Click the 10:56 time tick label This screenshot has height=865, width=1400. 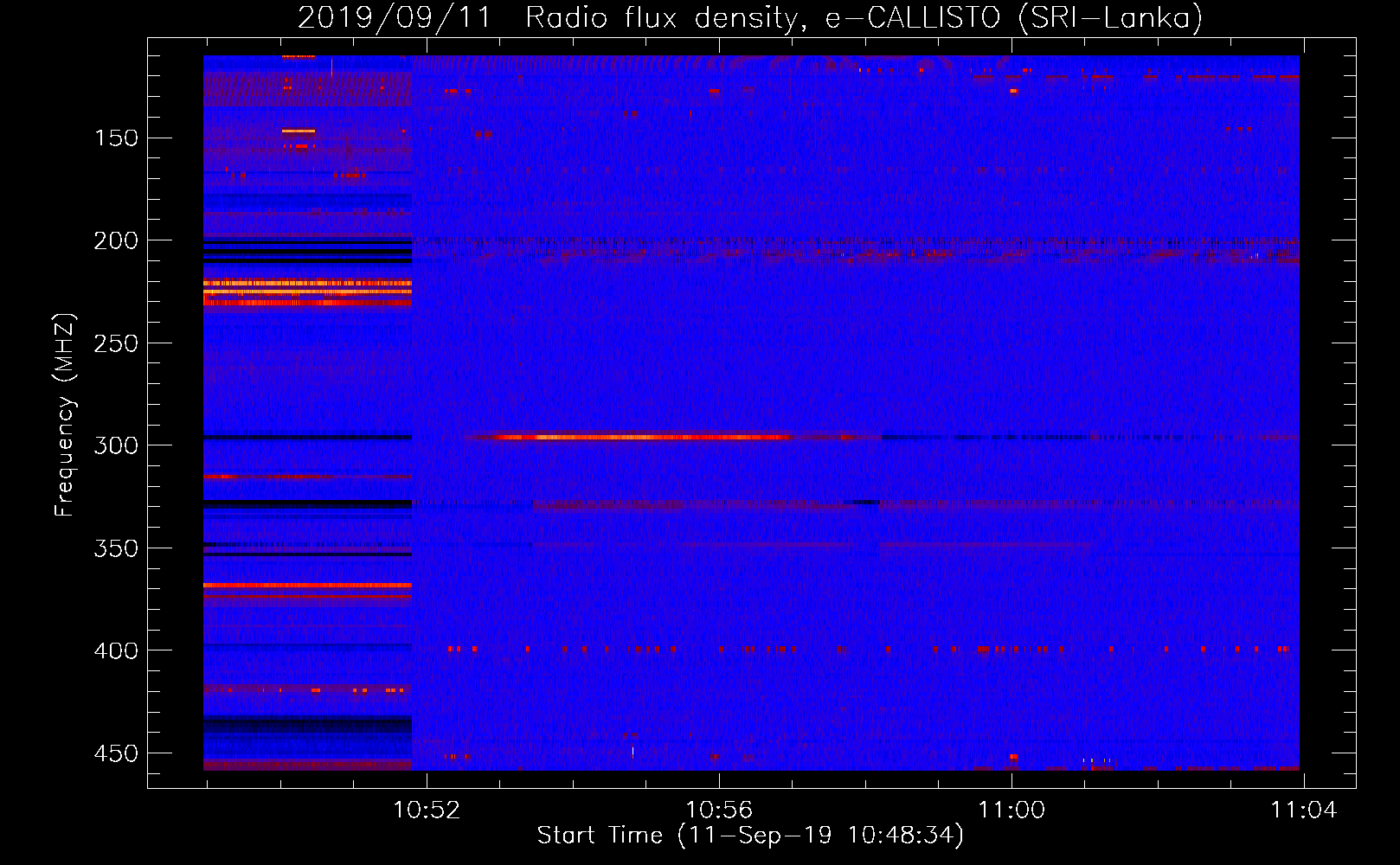click(x=719, y=810)
